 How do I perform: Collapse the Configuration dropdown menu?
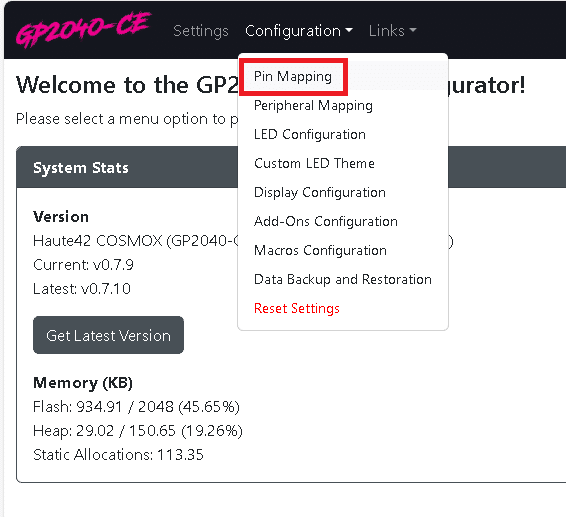299,31
